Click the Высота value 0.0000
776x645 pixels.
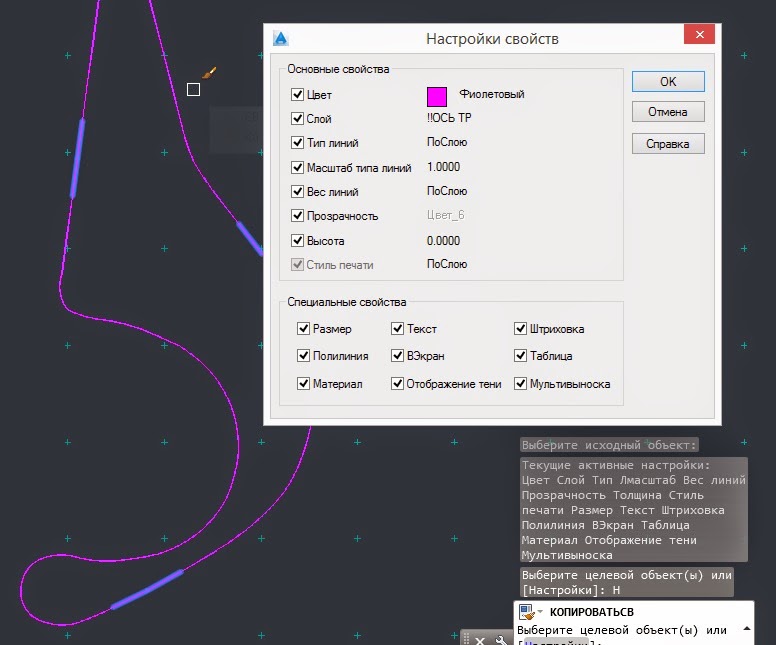(443, 241)
